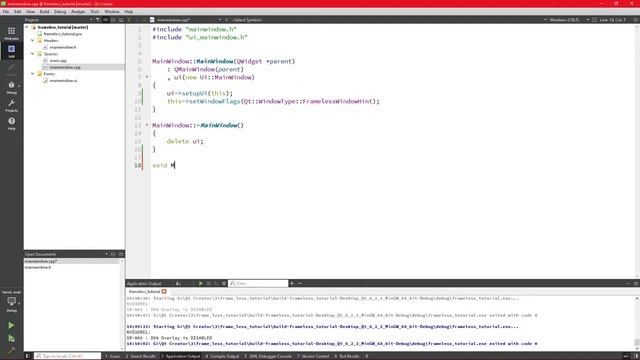The width and height of the screenshot is (640, 360).
Task: Re-run application from output pane
Action: pyautogui.click(x=200, y=283)
